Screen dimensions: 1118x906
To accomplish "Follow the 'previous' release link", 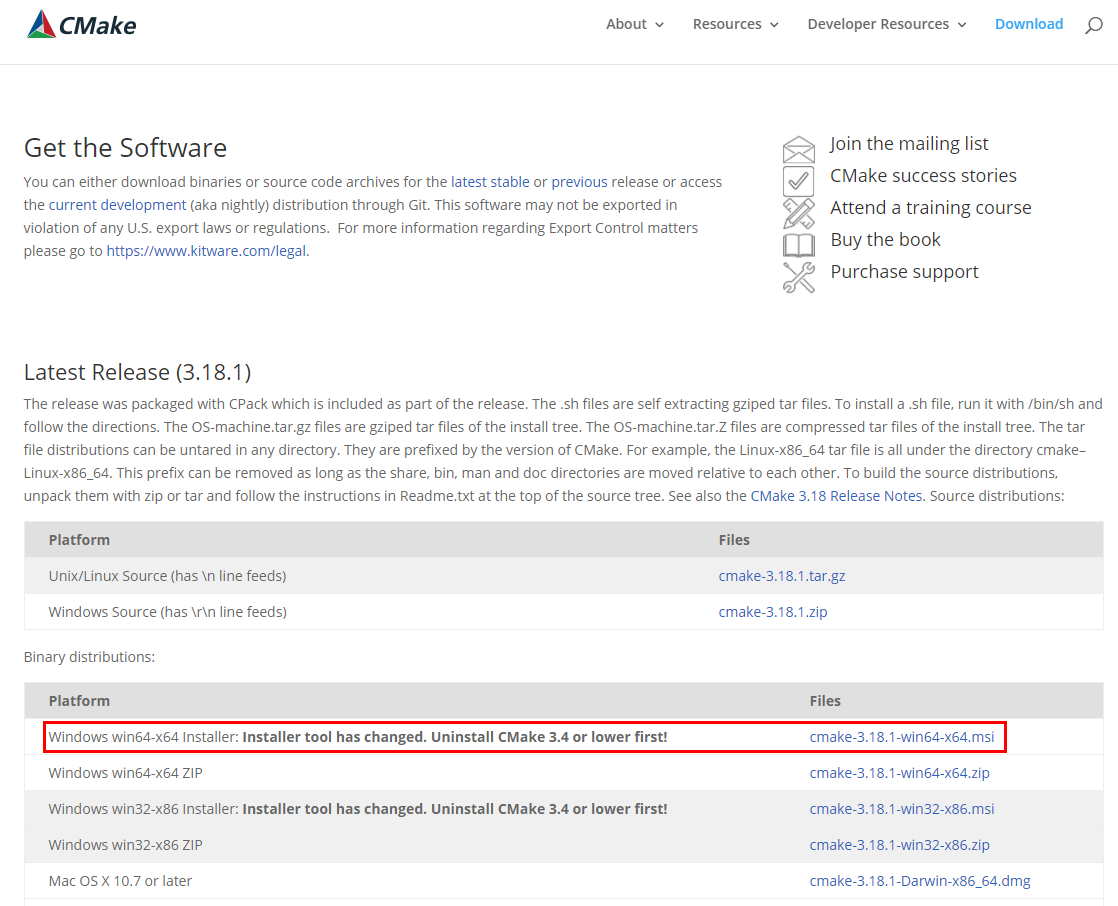I will [579, 182].
